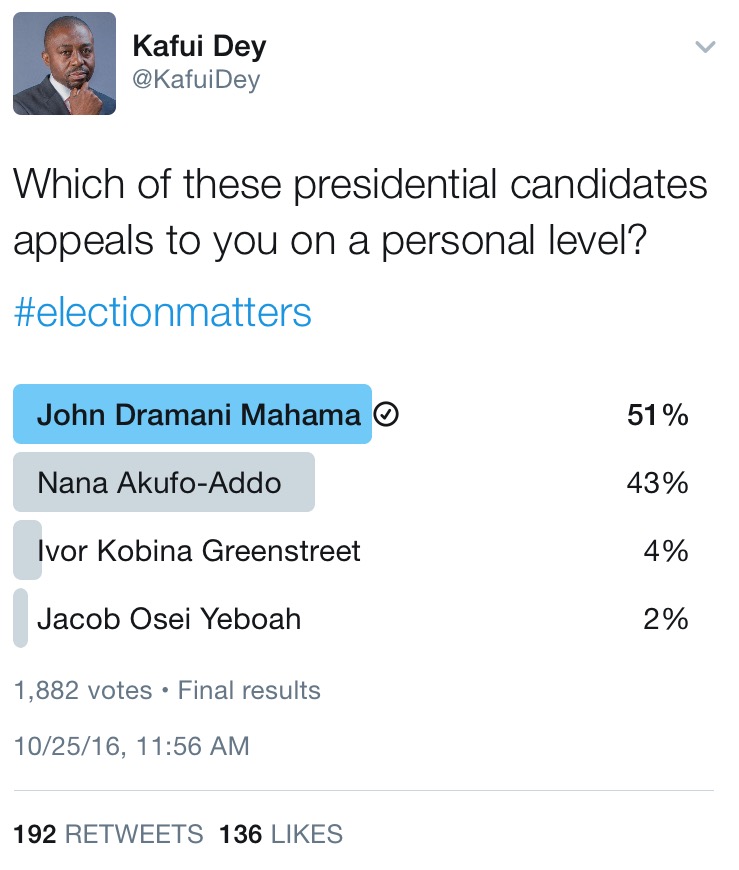Click the 1,882 votes count
The height and width of the screenshot is (870, 739).
[83, 690]
